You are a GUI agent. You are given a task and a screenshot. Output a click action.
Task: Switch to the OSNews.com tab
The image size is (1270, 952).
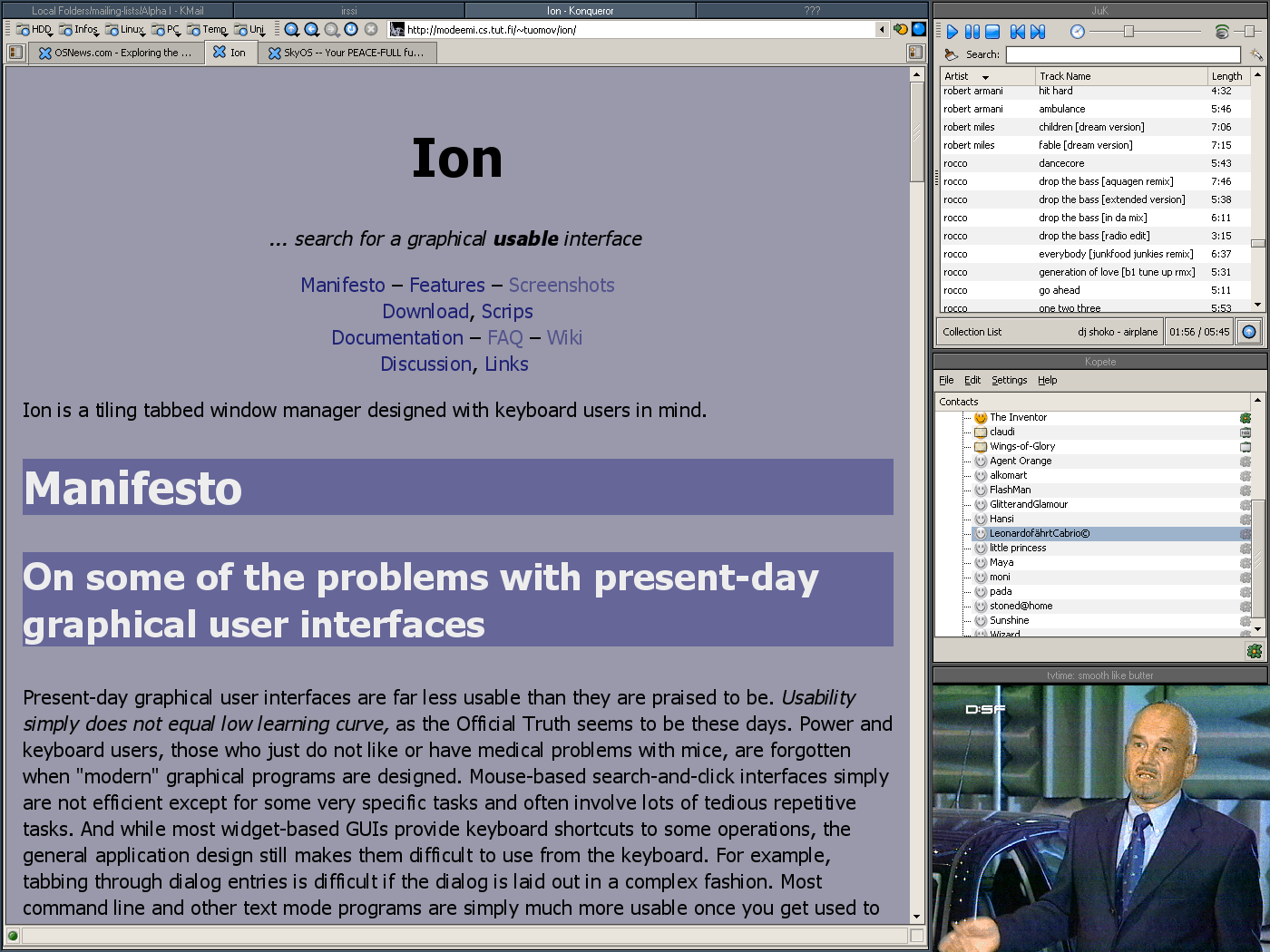115,53
